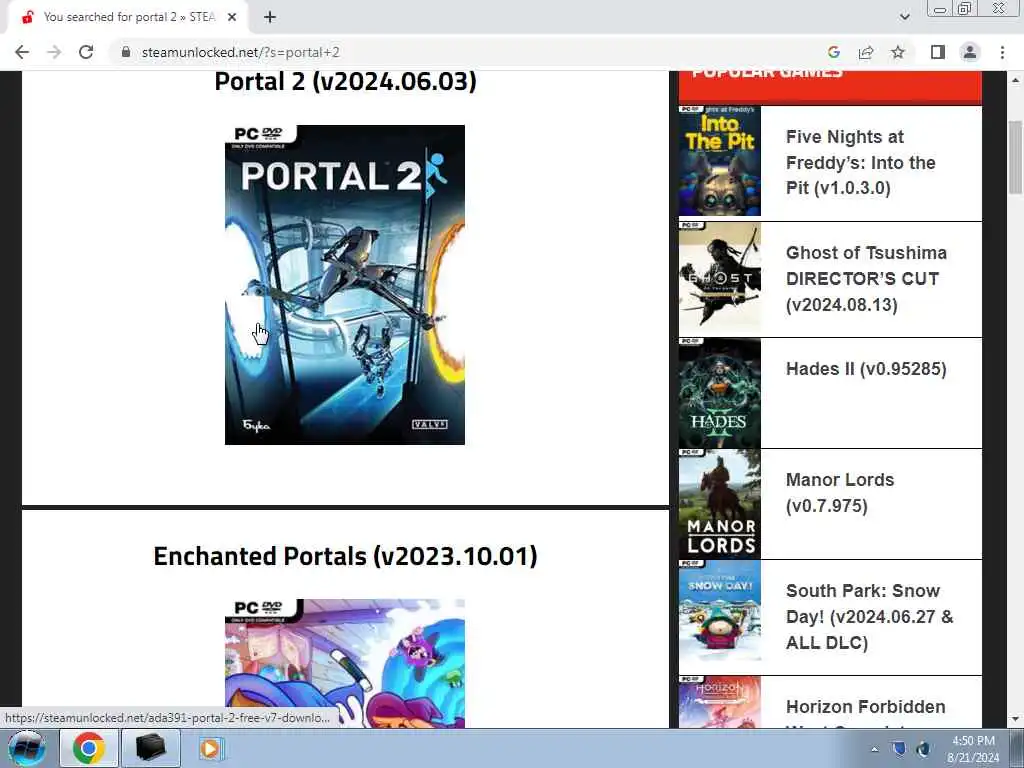Close the 'You searched for portal 2' tab
Screen dimensions: 1024x768
pyautogui.click(x=232, y=17)
